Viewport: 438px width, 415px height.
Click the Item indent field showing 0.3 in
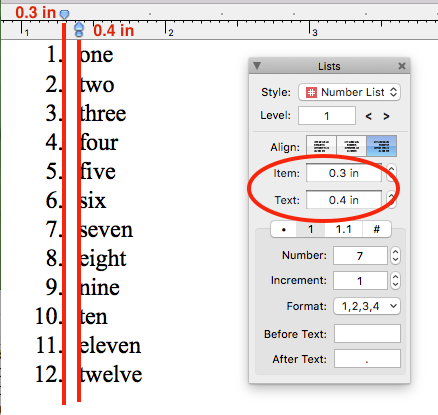pyautogui.click(x=344, y=173)
